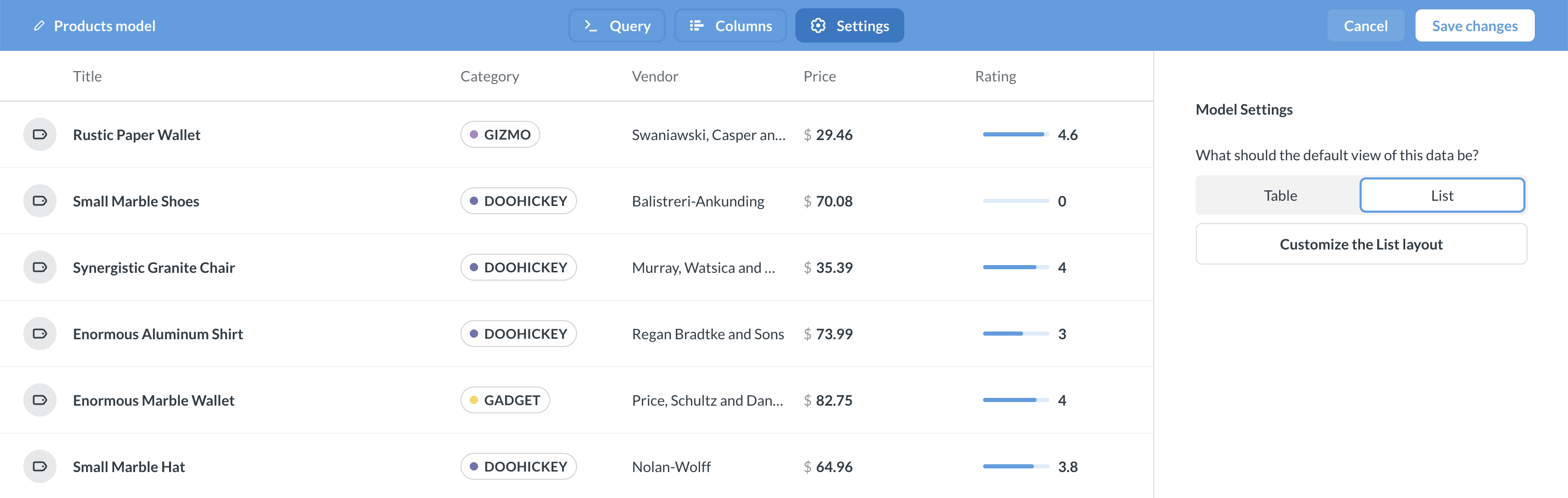Click the GADGET category badge
The height and width of the screenshot is (498, 1568).
click(505, 400)
